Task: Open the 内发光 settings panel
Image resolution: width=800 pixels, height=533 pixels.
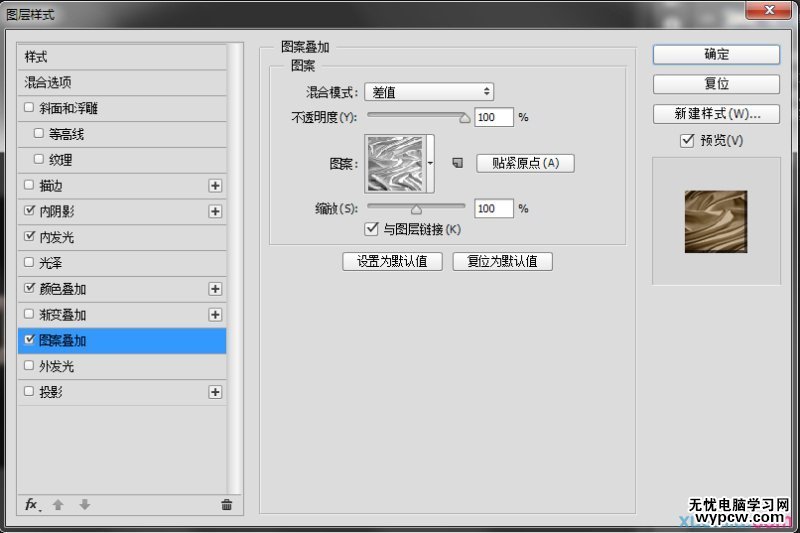Action: tap(57, 237)
